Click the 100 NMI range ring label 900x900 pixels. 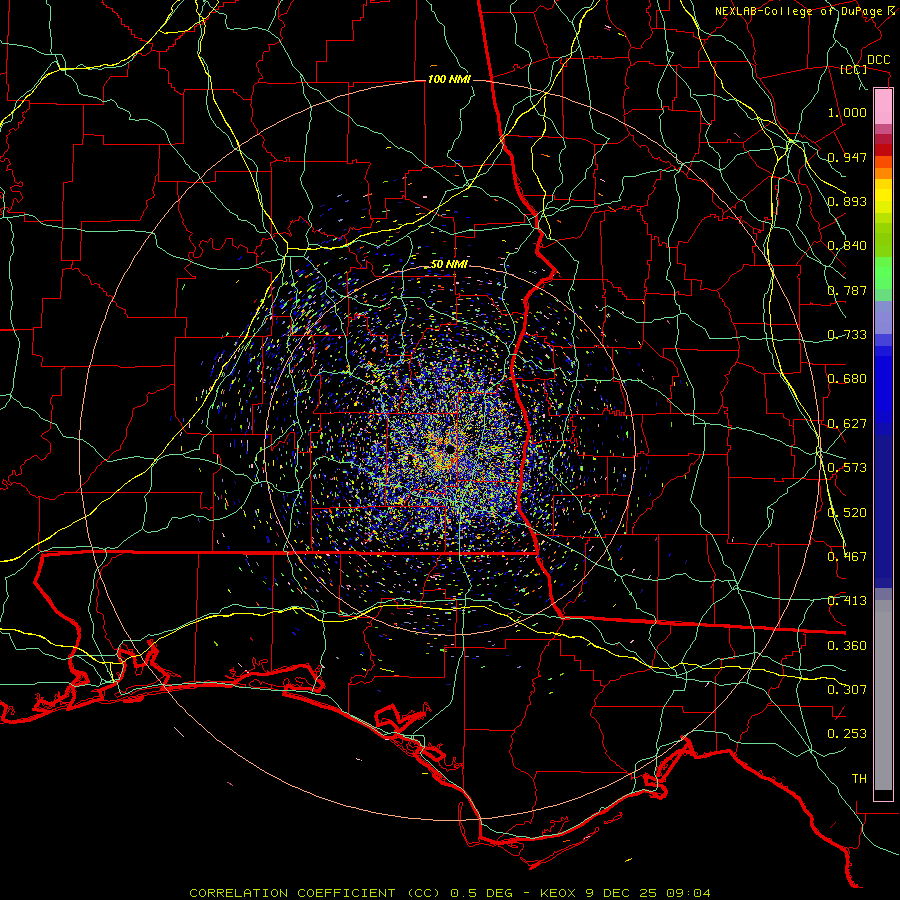[449, 79]
